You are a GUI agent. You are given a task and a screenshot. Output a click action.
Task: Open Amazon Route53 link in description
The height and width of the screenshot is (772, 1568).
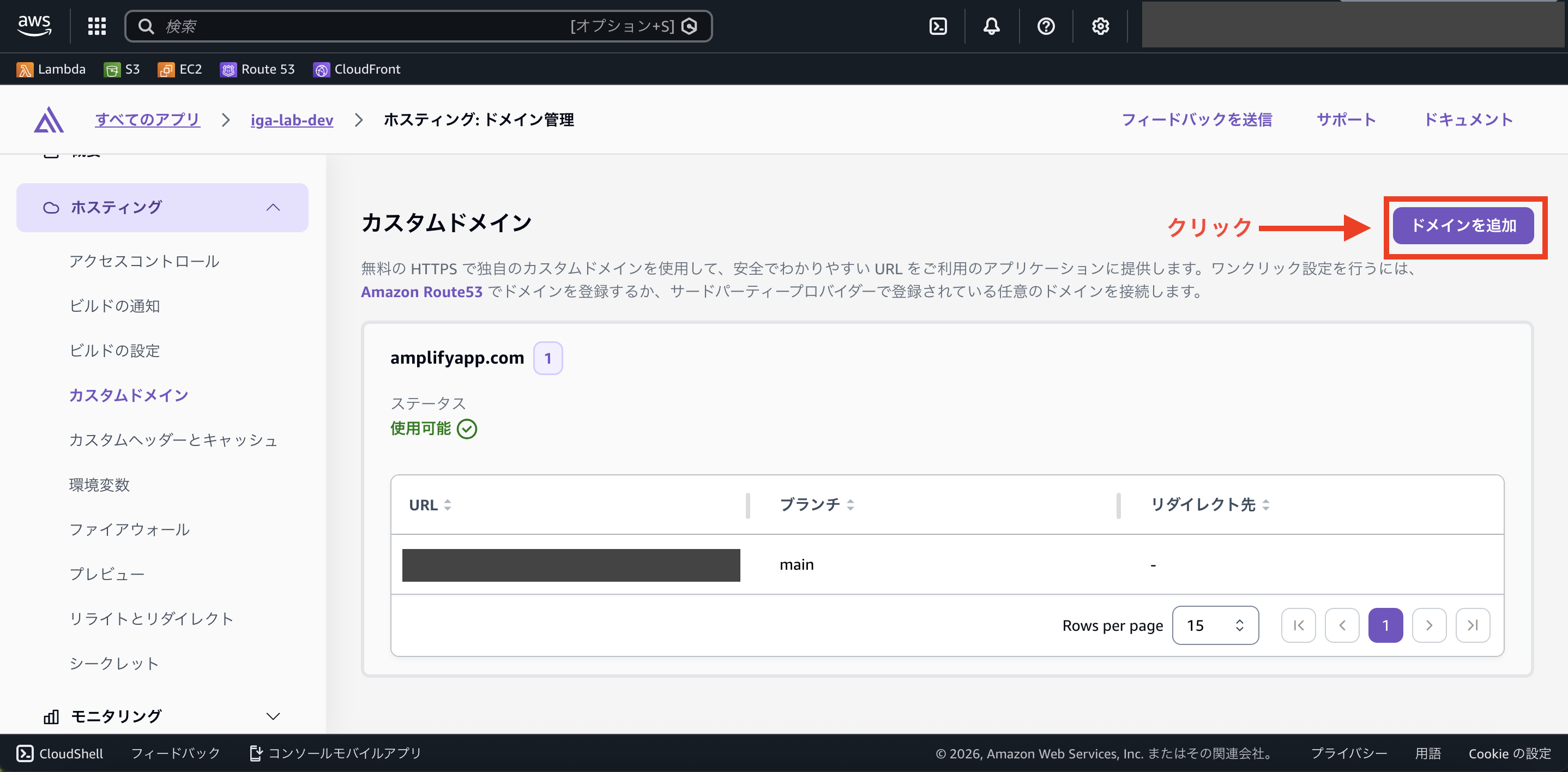pos(422,292)
